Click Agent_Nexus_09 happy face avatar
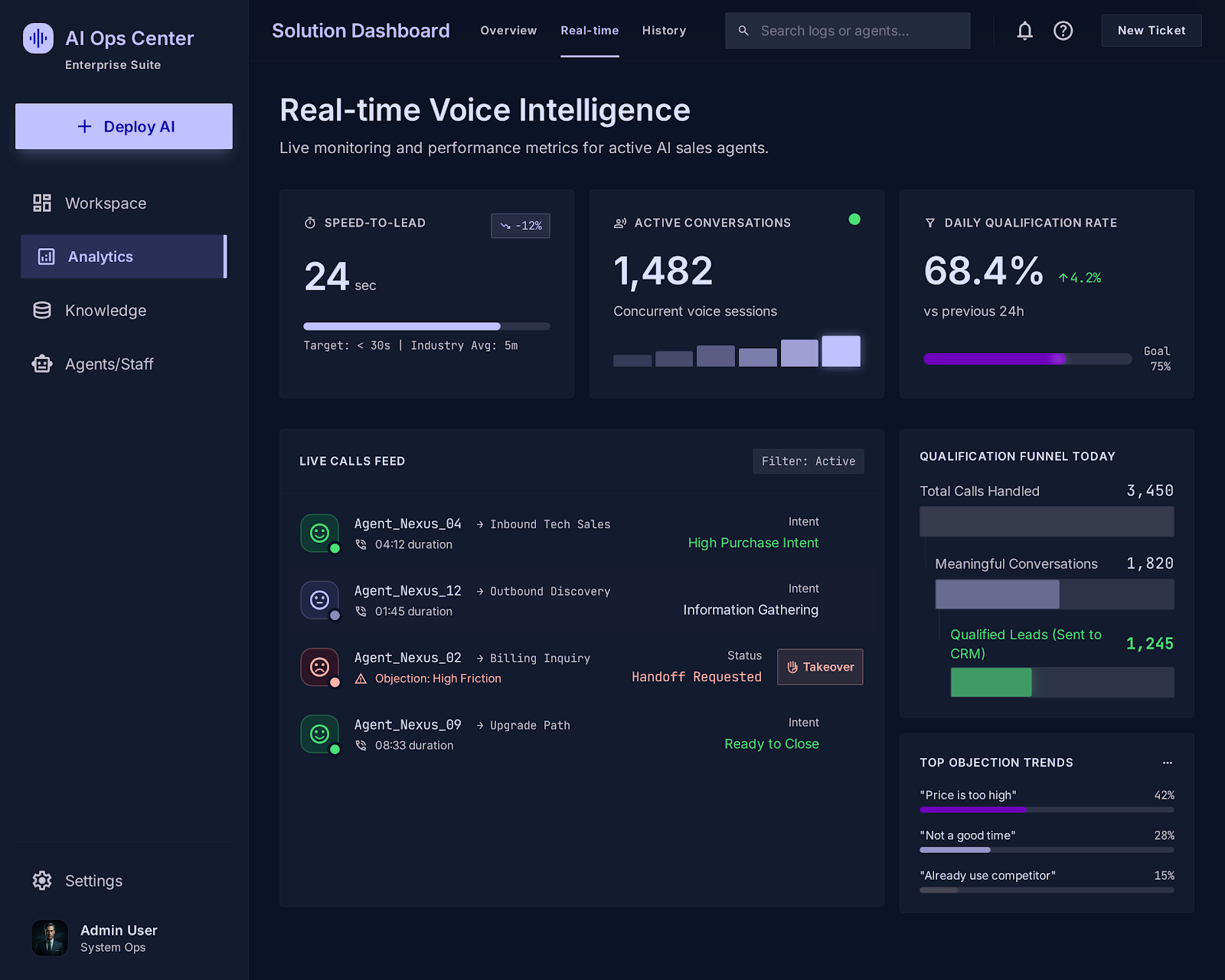Viewport: 1225px width, 980px height. (x=319, y=733)
